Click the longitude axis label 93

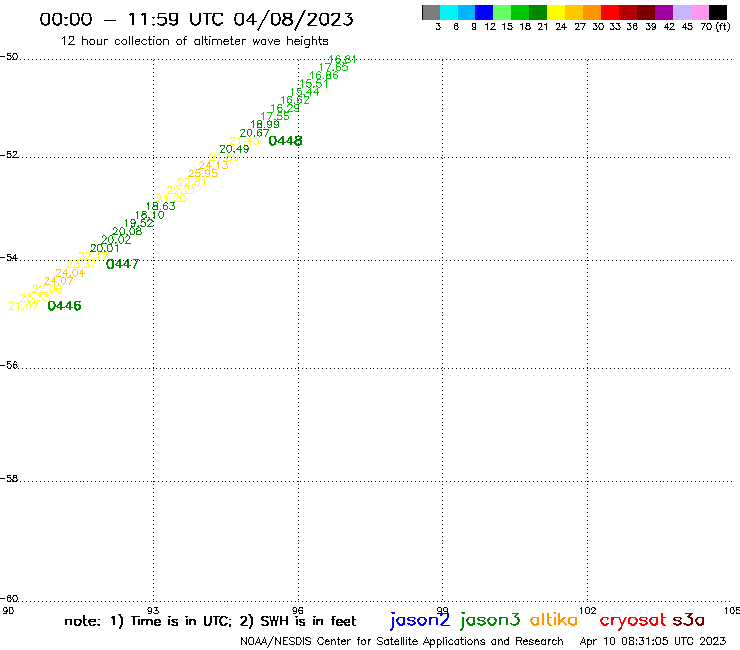click(153, 610)
